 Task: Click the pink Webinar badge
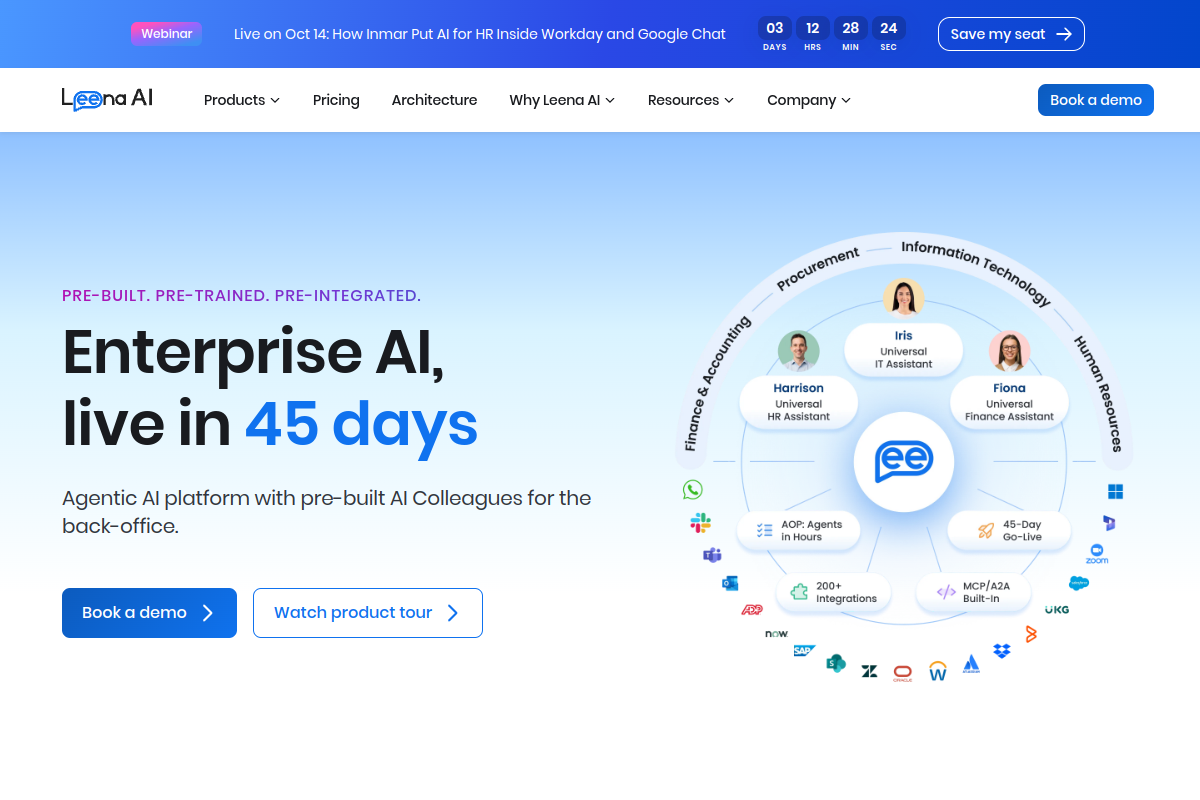[x=166, y=34]
